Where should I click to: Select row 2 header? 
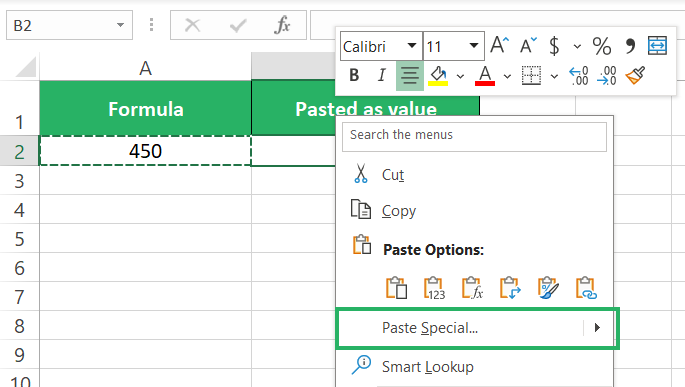[19, 152]
